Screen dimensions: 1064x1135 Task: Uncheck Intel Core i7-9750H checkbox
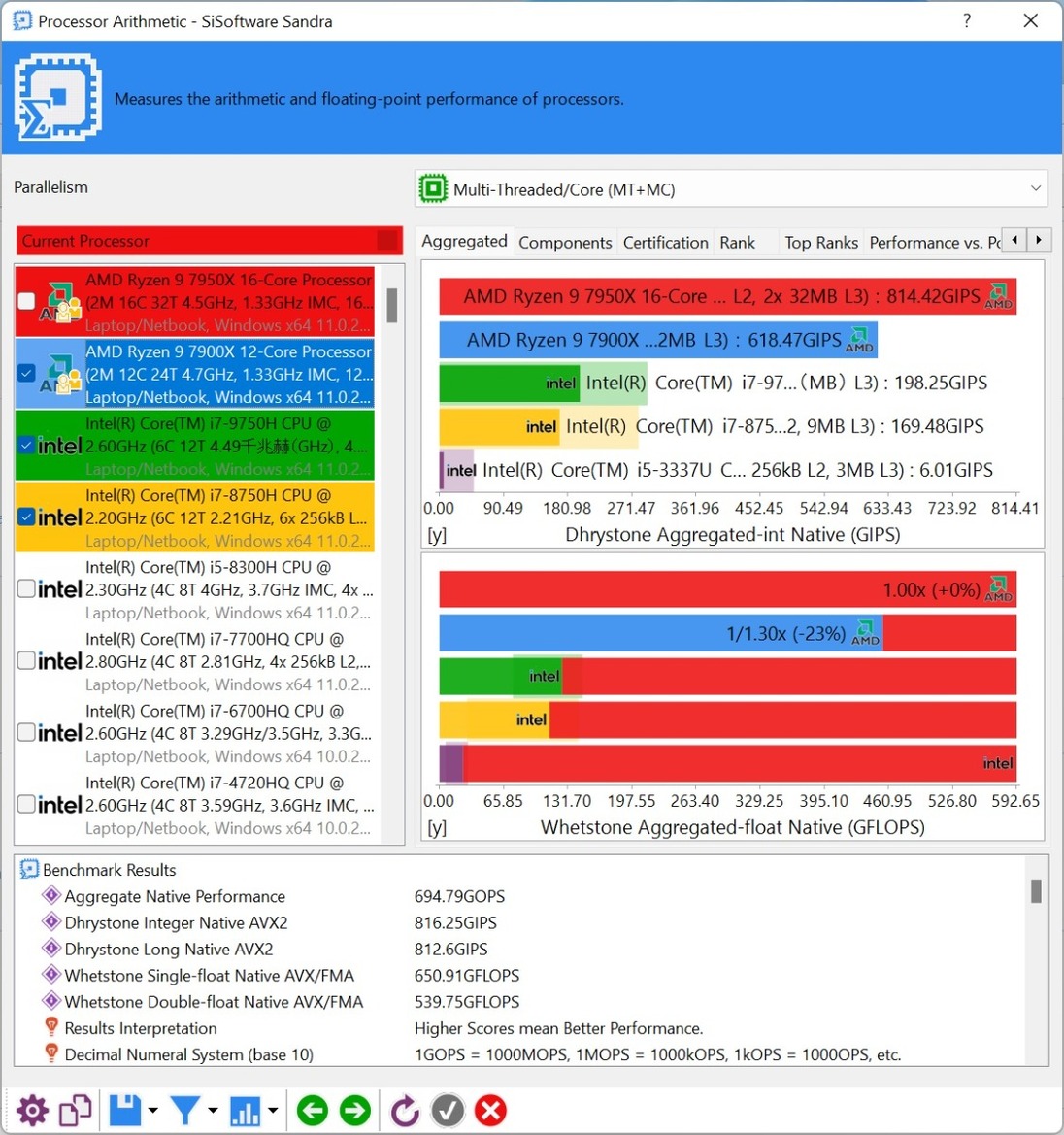[x=26, y=445]
